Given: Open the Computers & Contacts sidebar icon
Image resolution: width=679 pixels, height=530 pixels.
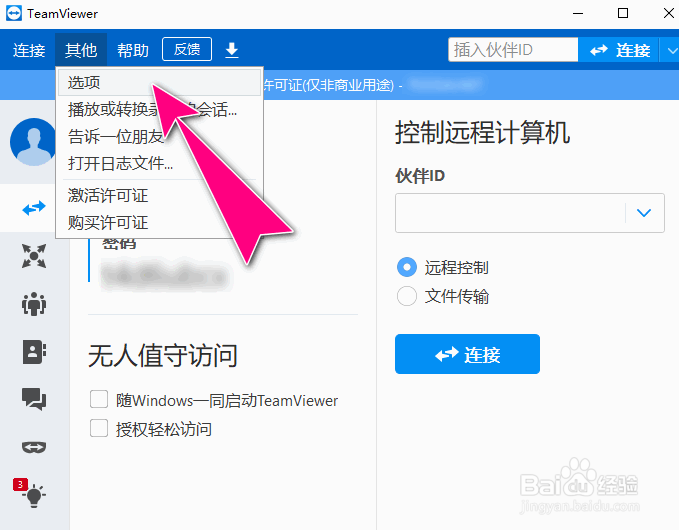Looking at the screenshot, I should point(34,351).
